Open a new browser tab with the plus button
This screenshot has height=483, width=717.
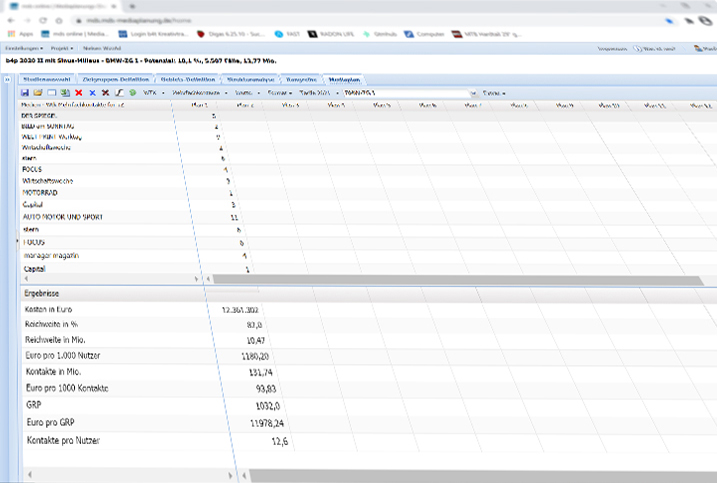133,6
